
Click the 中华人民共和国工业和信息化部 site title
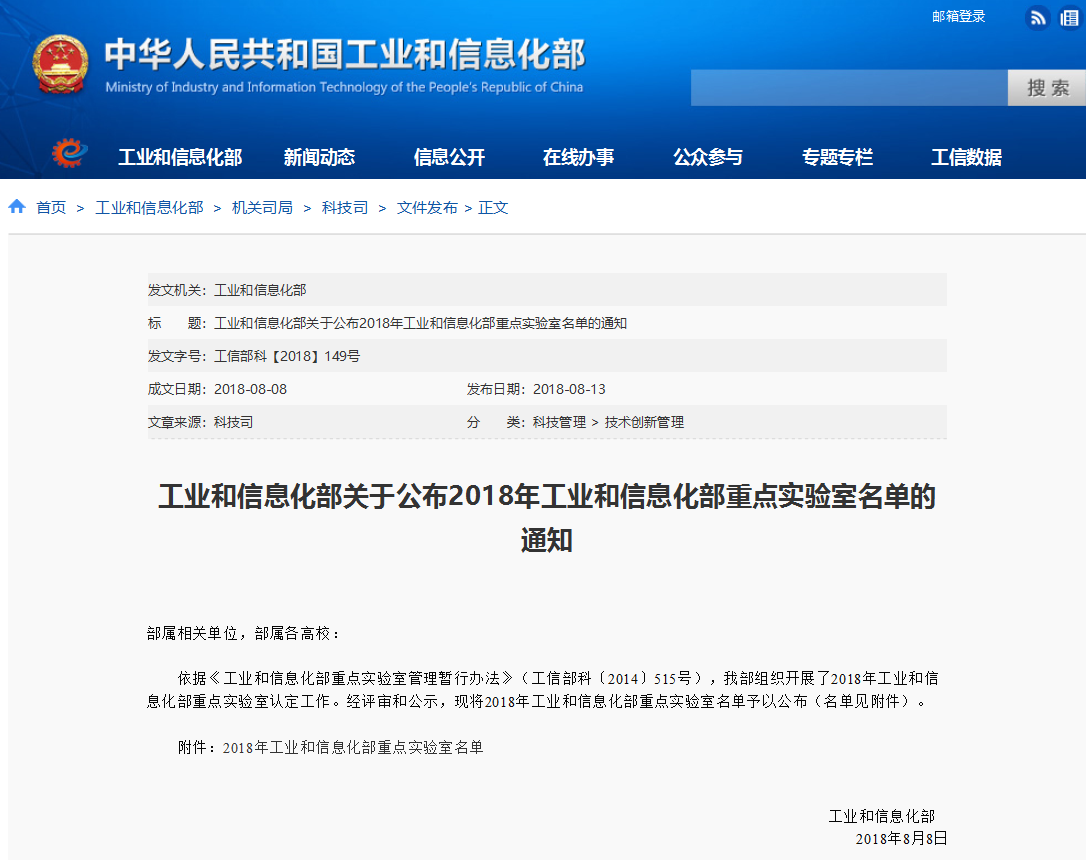[345, 54]
